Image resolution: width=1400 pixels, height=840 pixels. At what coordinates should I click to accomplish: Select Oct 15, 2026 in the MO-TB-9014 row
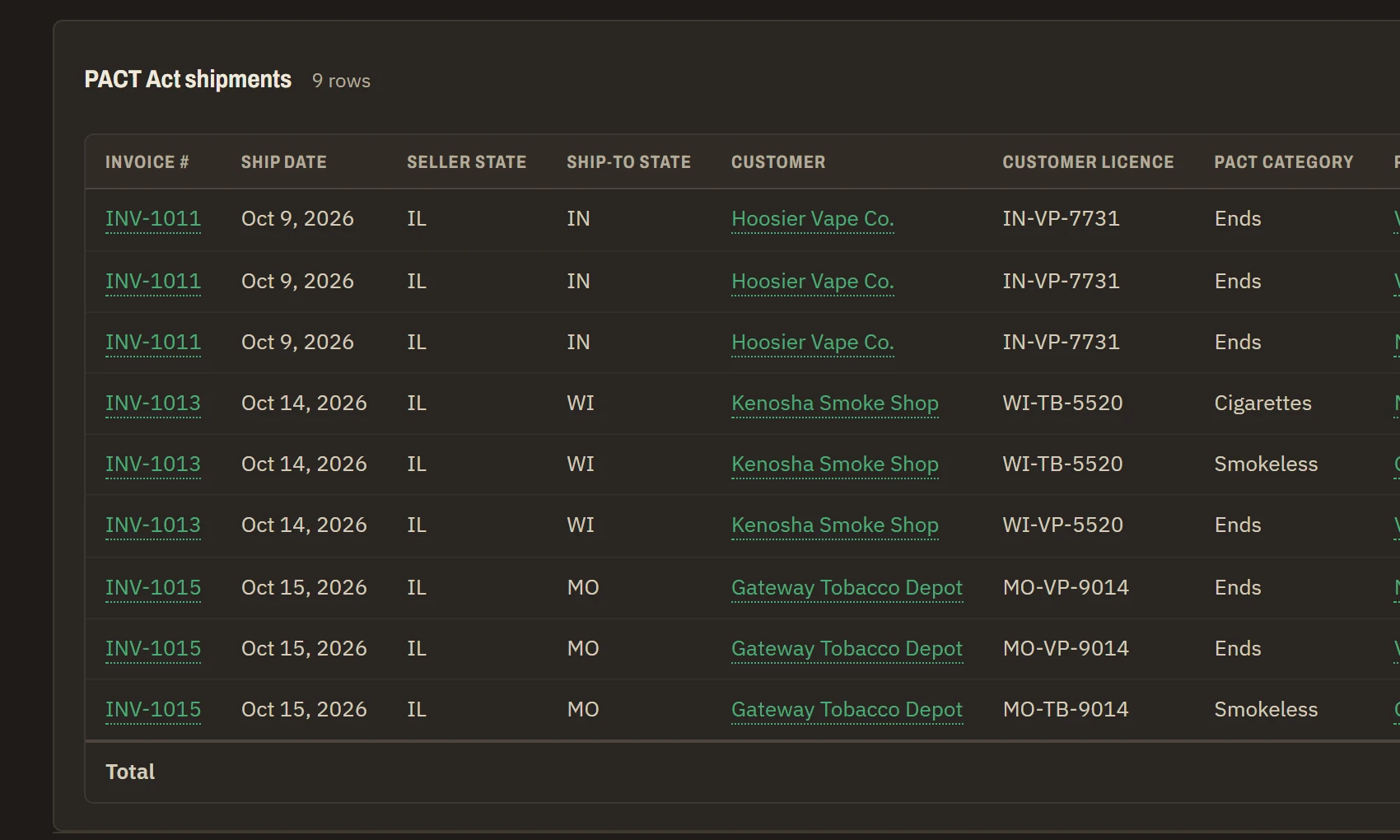[304, 710]
